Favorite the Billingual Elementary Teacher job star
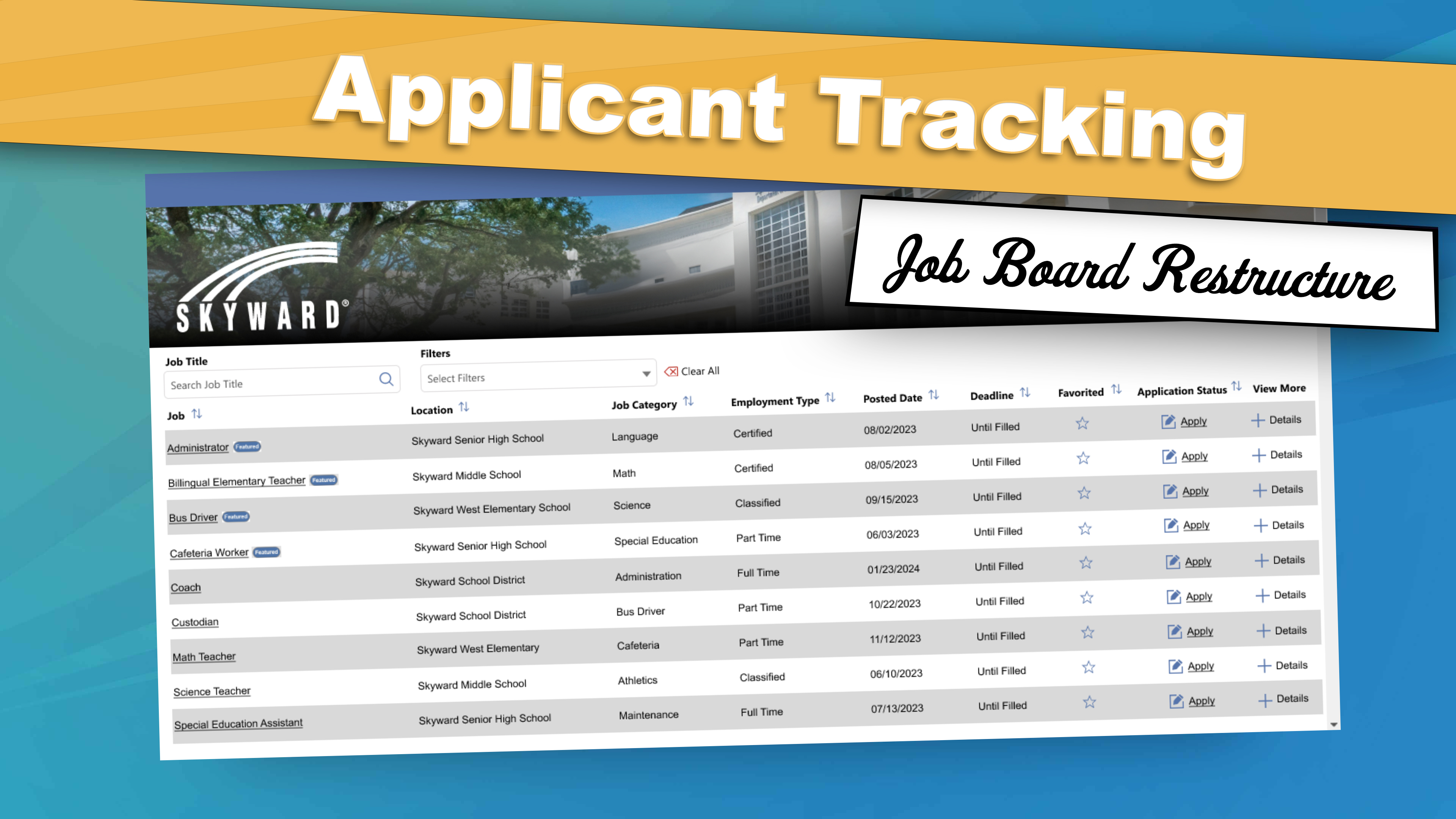The height and width of the screenshot is (819, 1456). coord(1083,458)
